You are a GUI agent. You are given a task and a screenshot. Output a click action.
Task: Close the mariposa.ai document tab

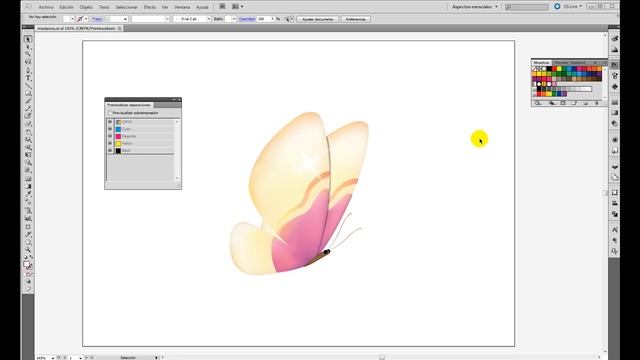click(x=120, y=29)
